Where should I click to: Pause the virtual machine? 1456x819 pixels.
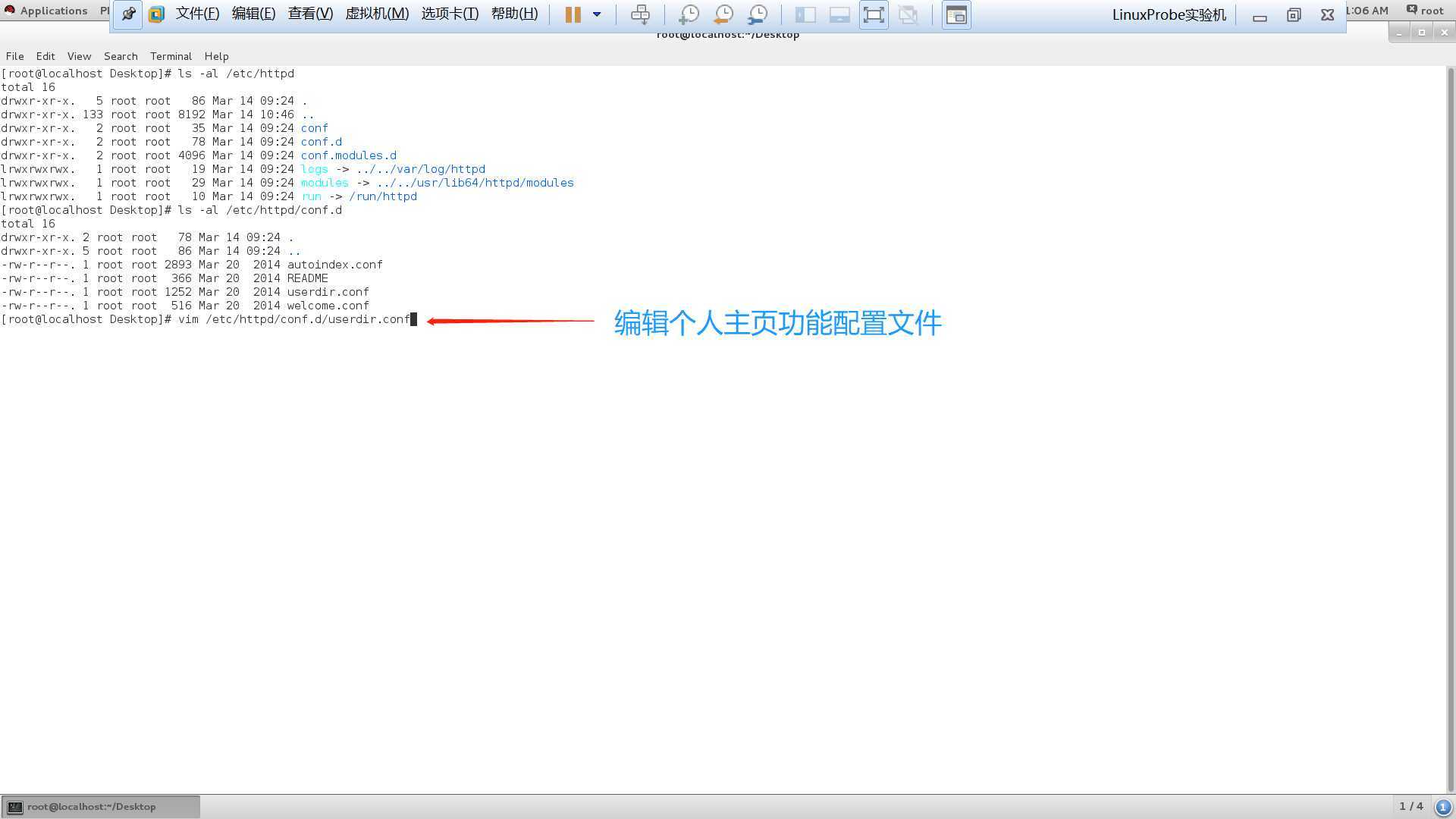(x=573, y=14)
